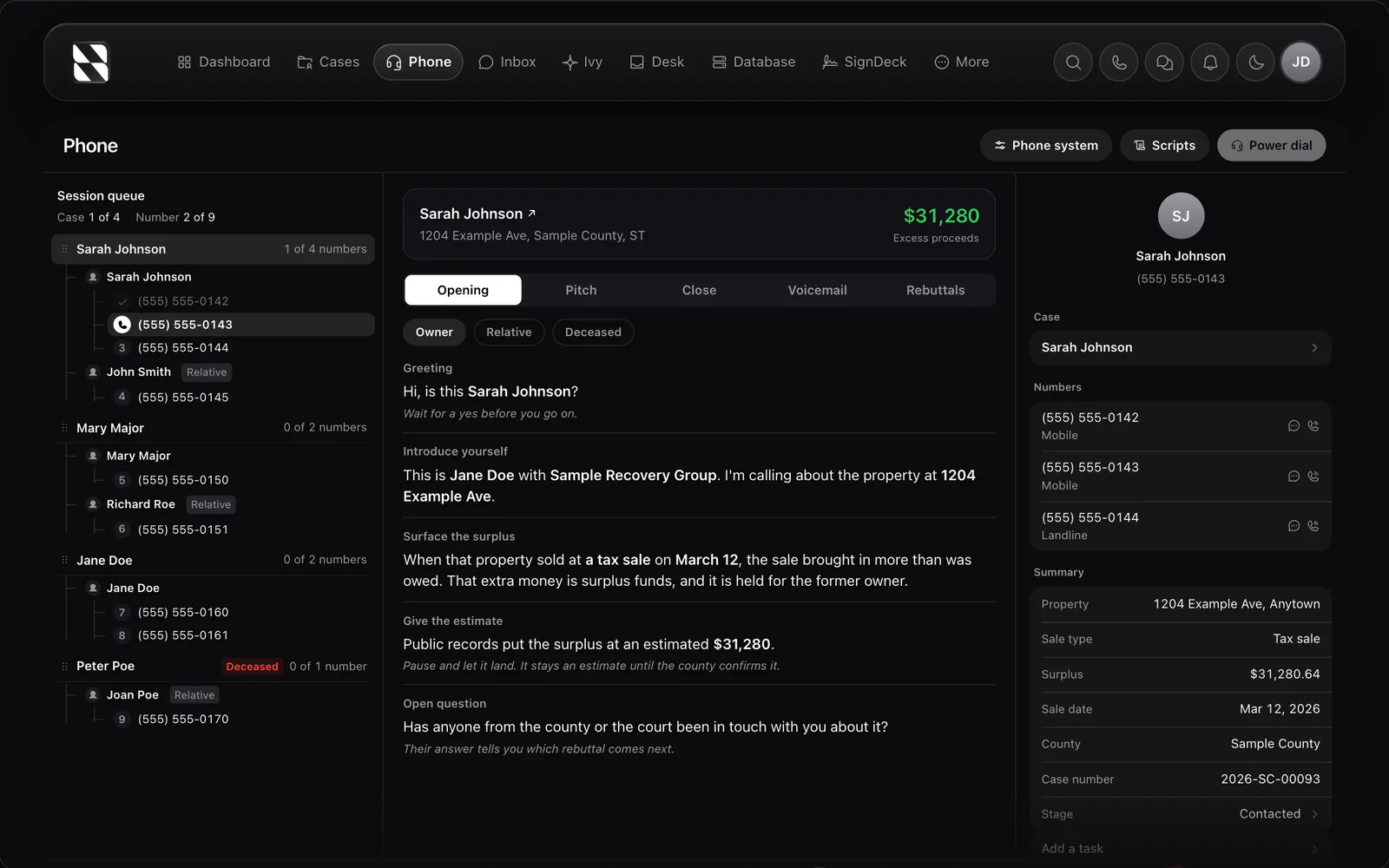Start Power dial
The height and width of the screenshot is (868, 1389).
point(1271,146)
